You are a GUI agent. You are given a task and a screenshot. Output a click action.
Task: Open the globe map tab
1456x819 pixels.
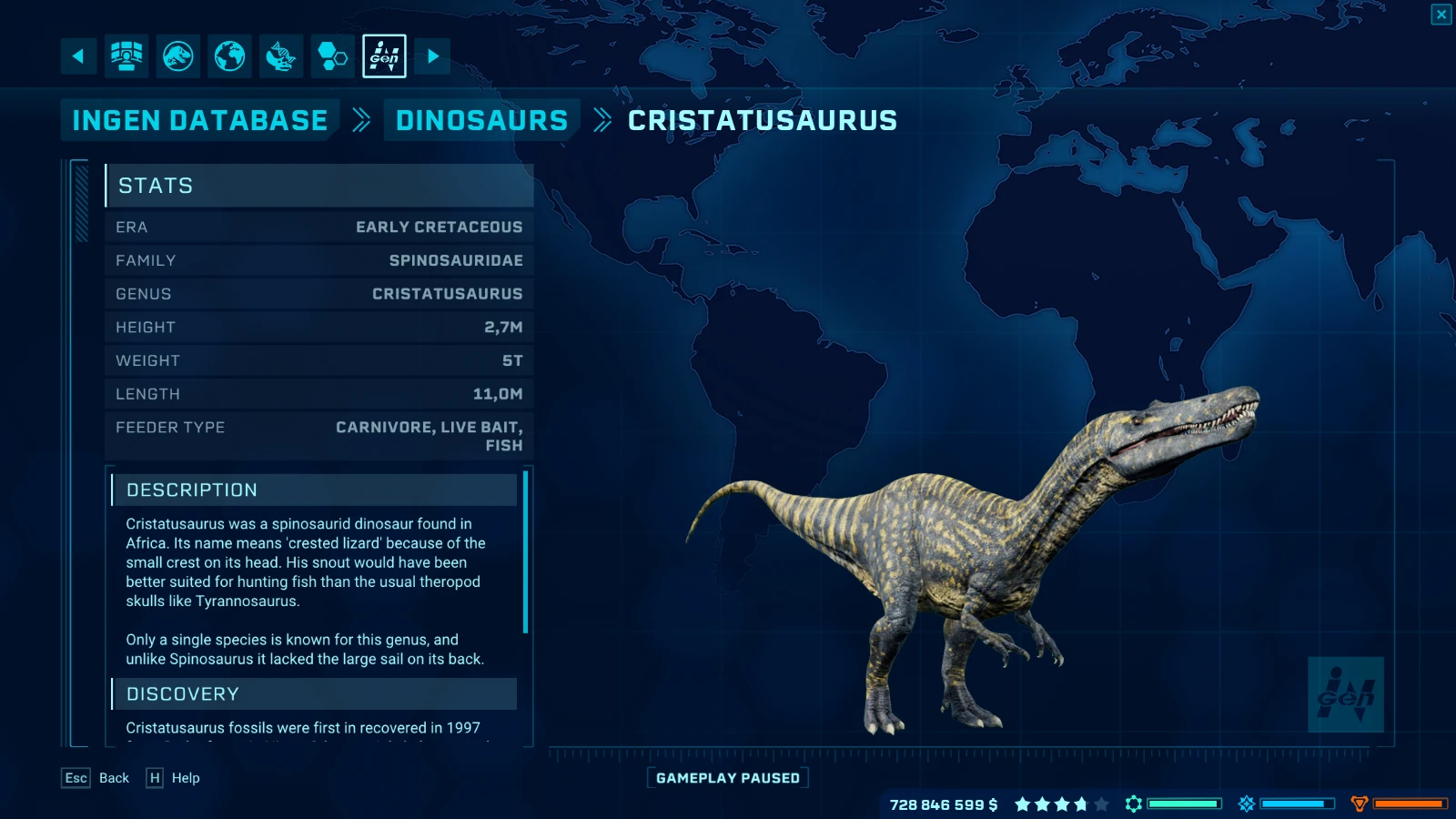tap(229, 56)
